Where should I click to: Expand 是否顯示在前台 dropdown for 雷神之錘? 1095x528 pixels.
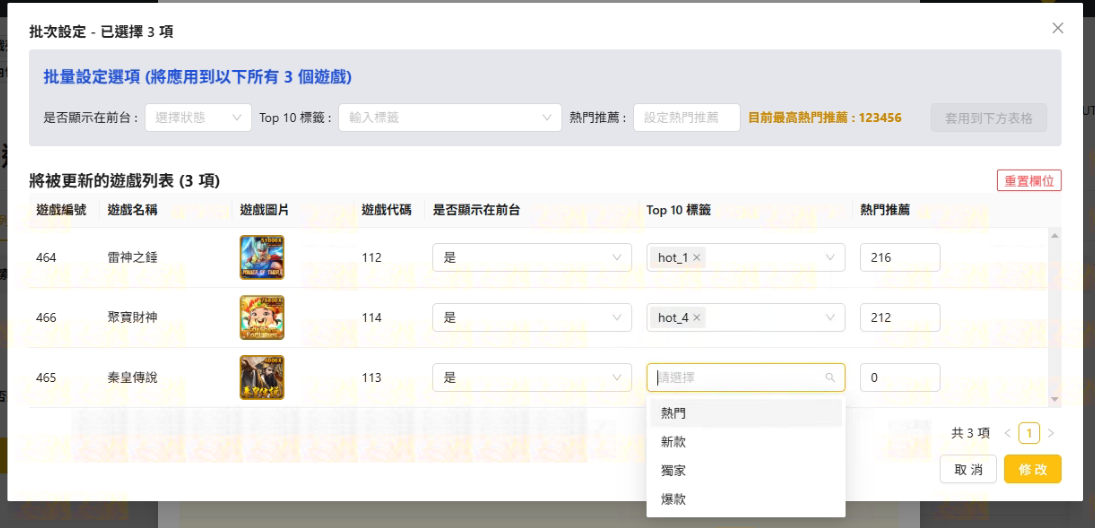point(531,258)
